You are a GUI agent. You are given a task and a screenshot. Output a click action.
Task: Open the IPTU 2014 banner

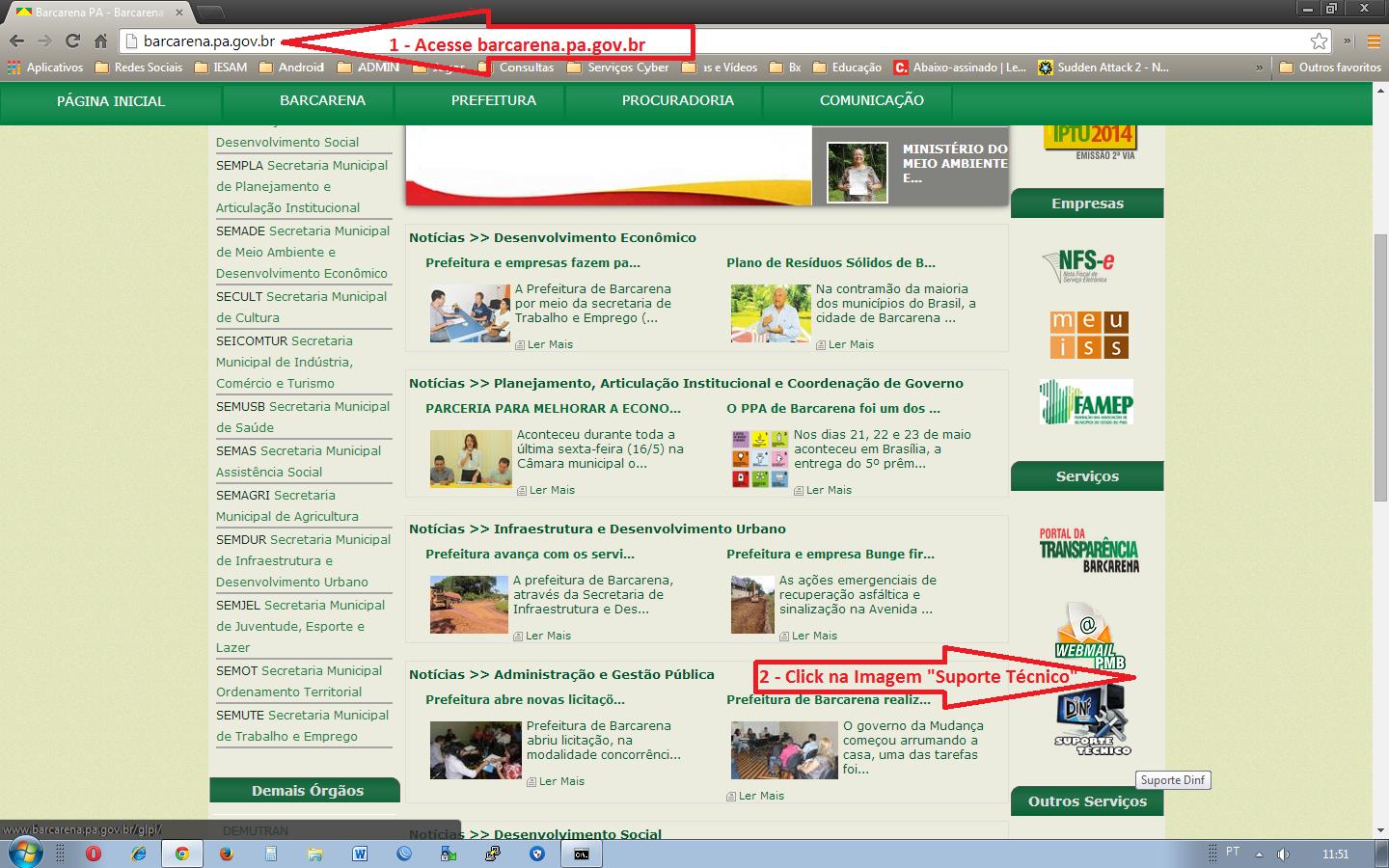[1091, 142]
